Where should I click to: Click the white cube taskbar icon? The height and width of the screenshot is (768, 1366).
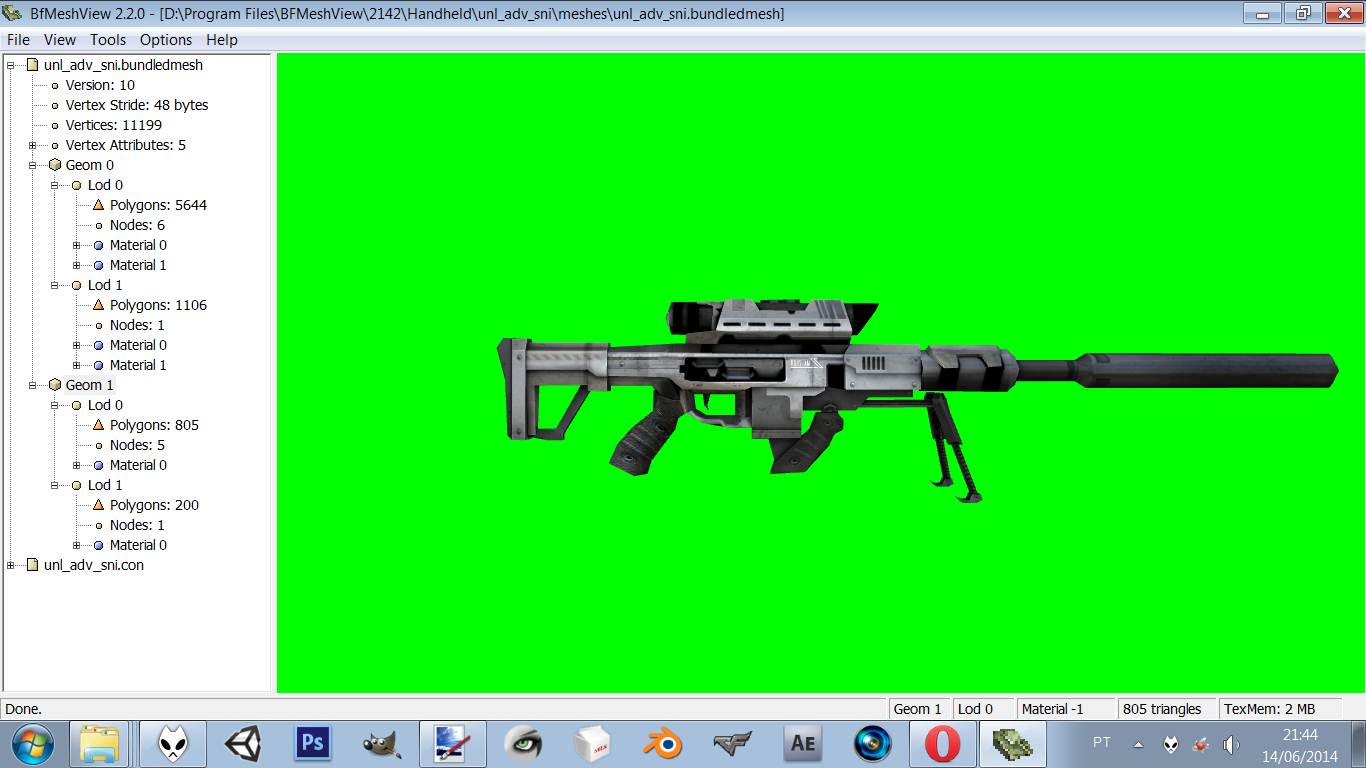pyautogui.click(x=593, y=744)
